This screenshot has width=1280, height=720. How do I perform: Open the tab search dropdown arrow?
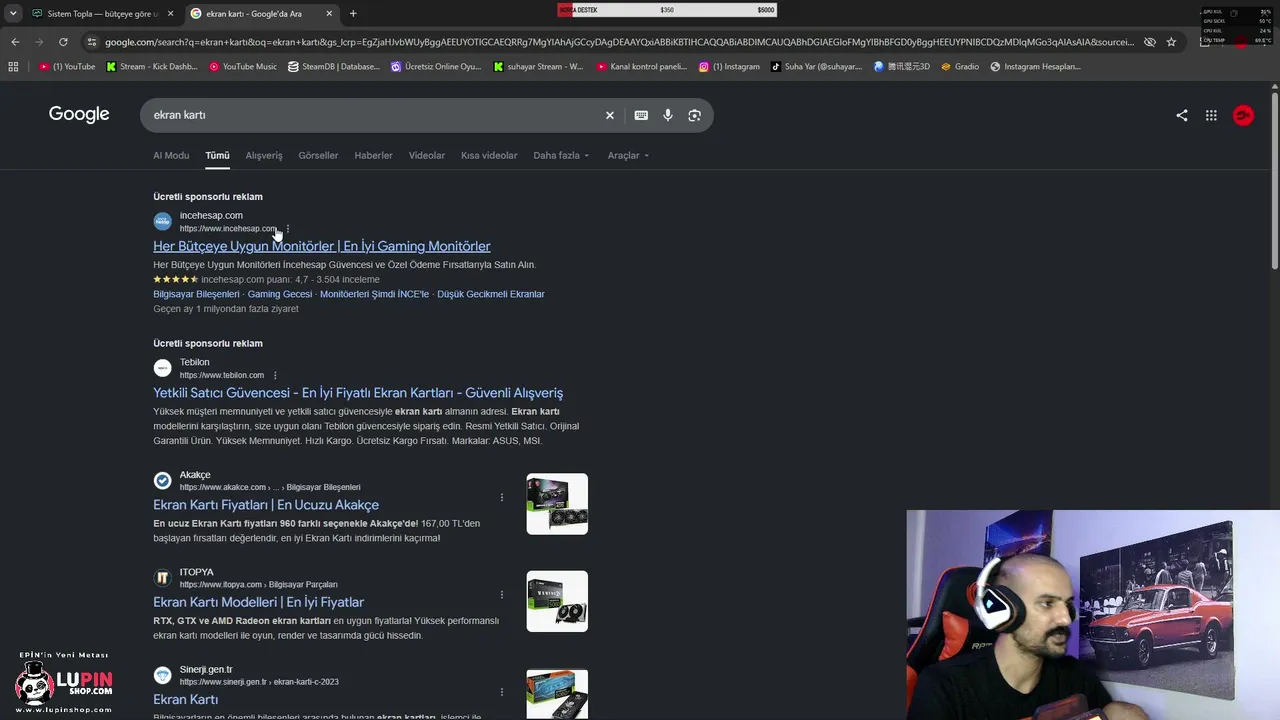pos(13,14)
